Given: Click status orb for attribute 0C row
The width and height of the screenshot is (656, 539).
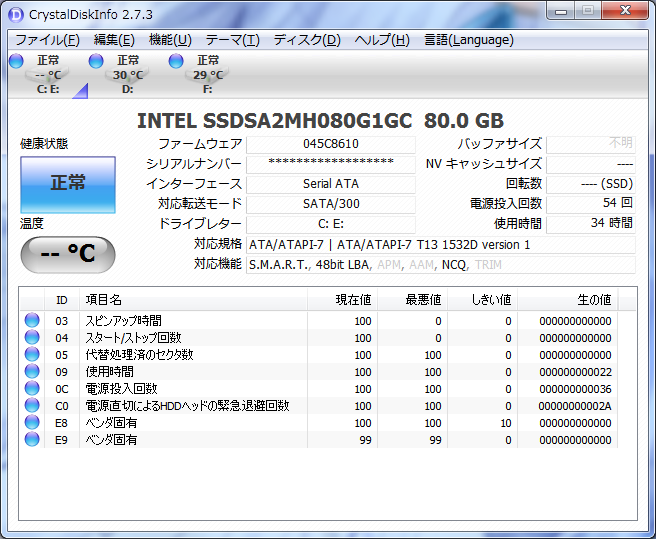Looking at the screenshot, I should (32, 388).
